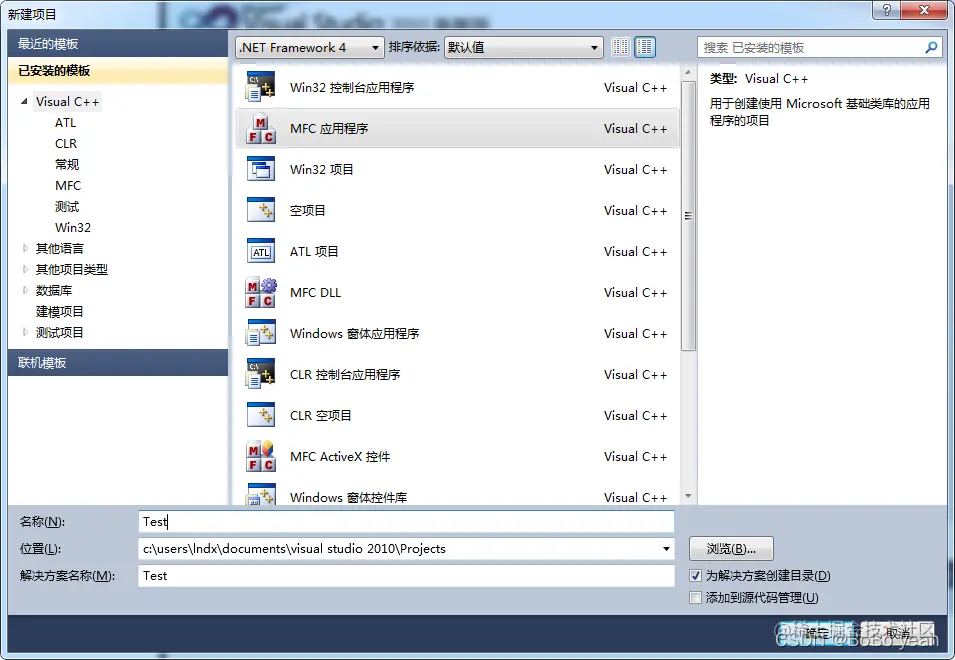Viewport: 955px width, 660px height.
Task: Click the MFC DLL template icon
Action: [261, 292]
